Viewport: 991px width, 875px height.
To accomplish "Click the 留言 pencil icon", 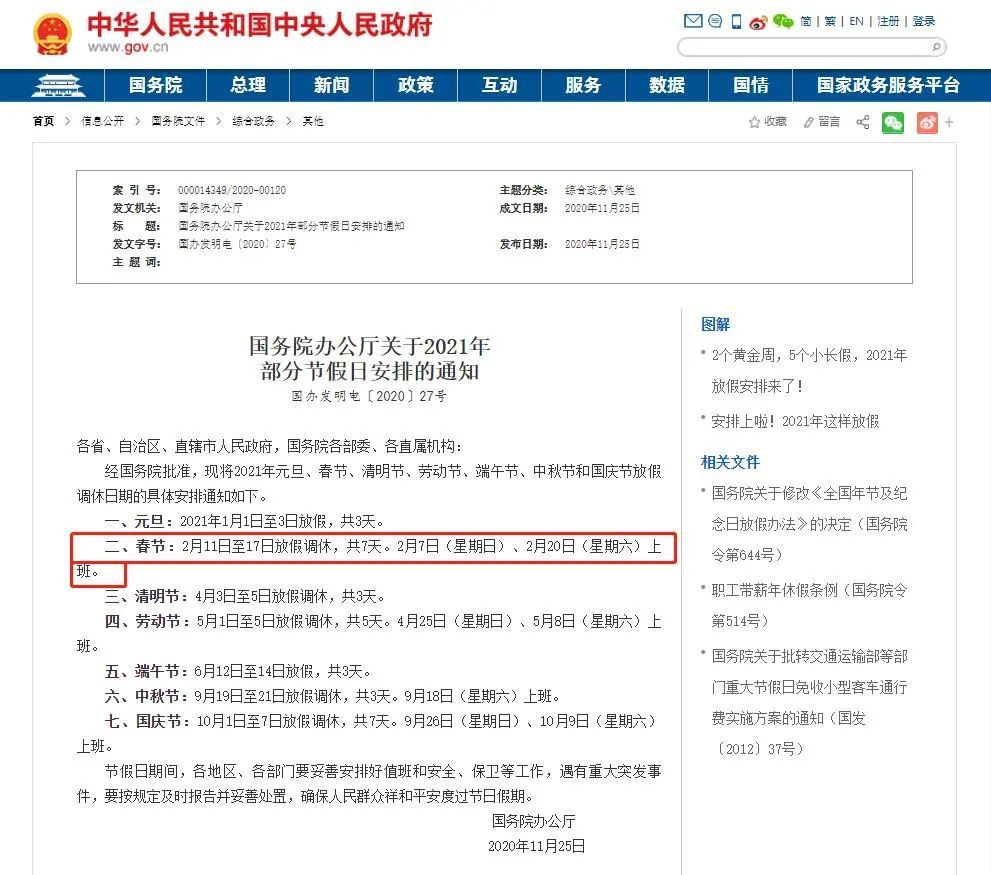I will pos(808,121).
